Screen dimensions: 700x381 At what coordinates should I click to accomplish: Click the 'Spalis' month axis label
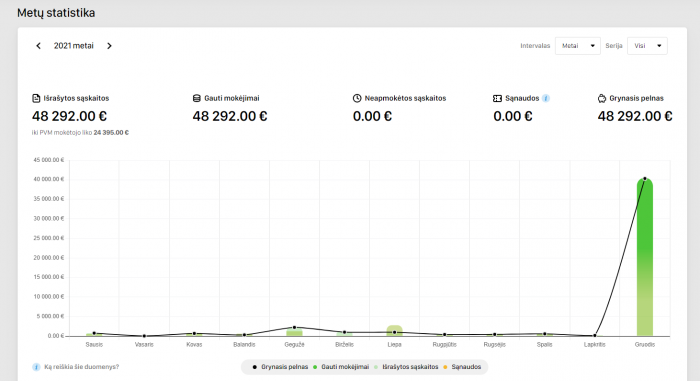(x=545, y=344)
